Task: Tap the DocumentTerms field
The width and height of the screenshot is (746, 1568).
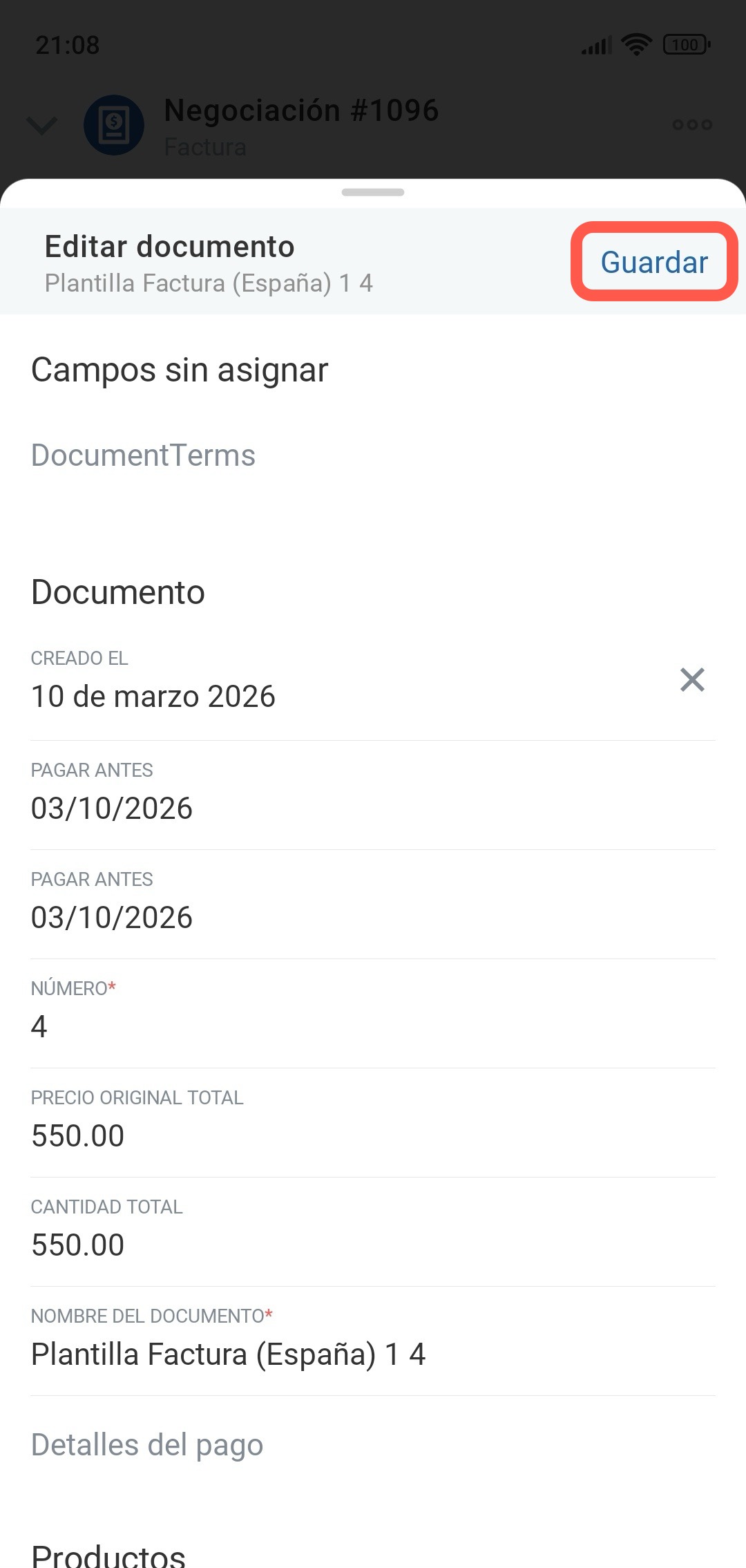Action: click(x=143, y=455)
